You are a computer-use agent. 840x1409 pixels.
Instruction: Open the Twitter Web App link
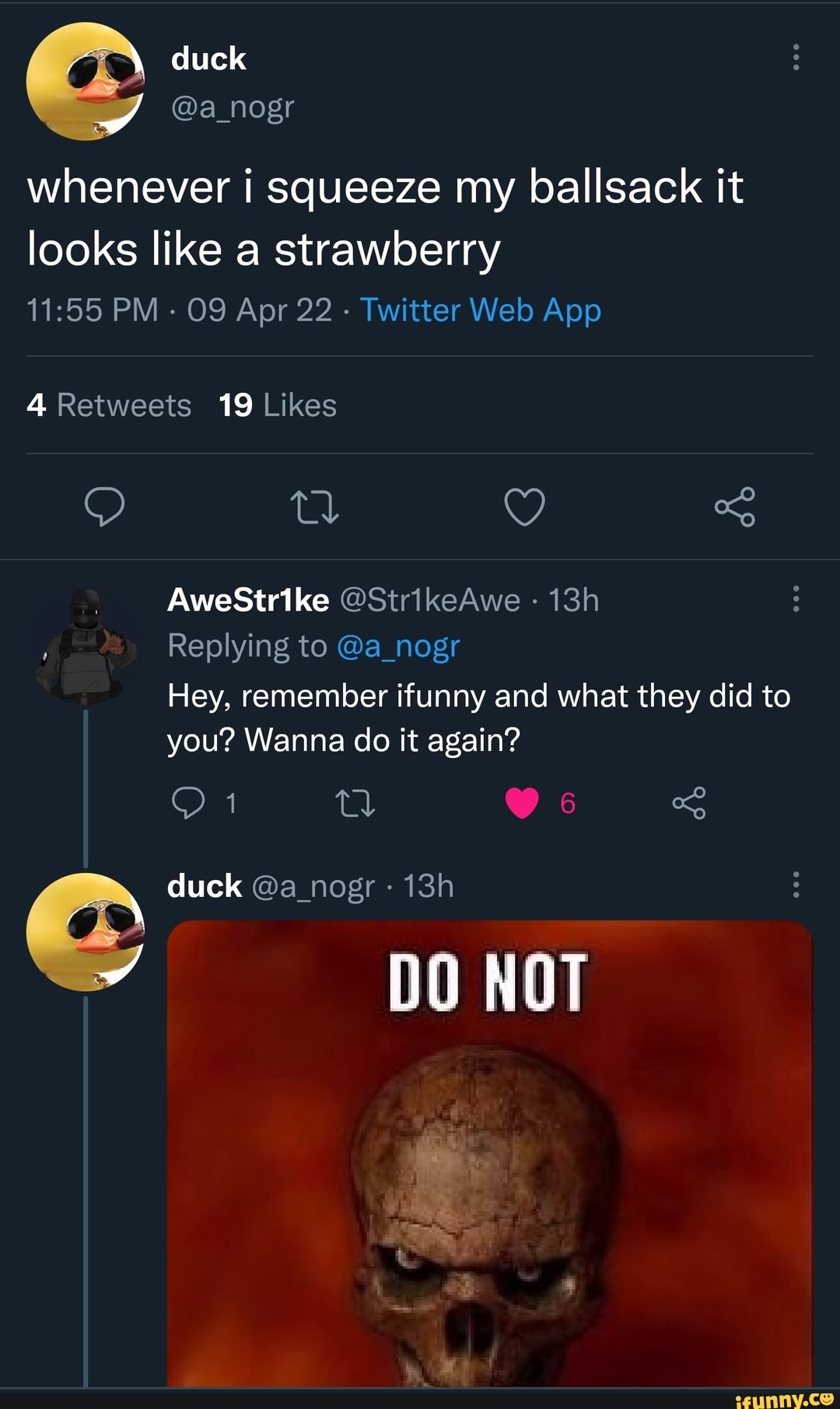480,310
